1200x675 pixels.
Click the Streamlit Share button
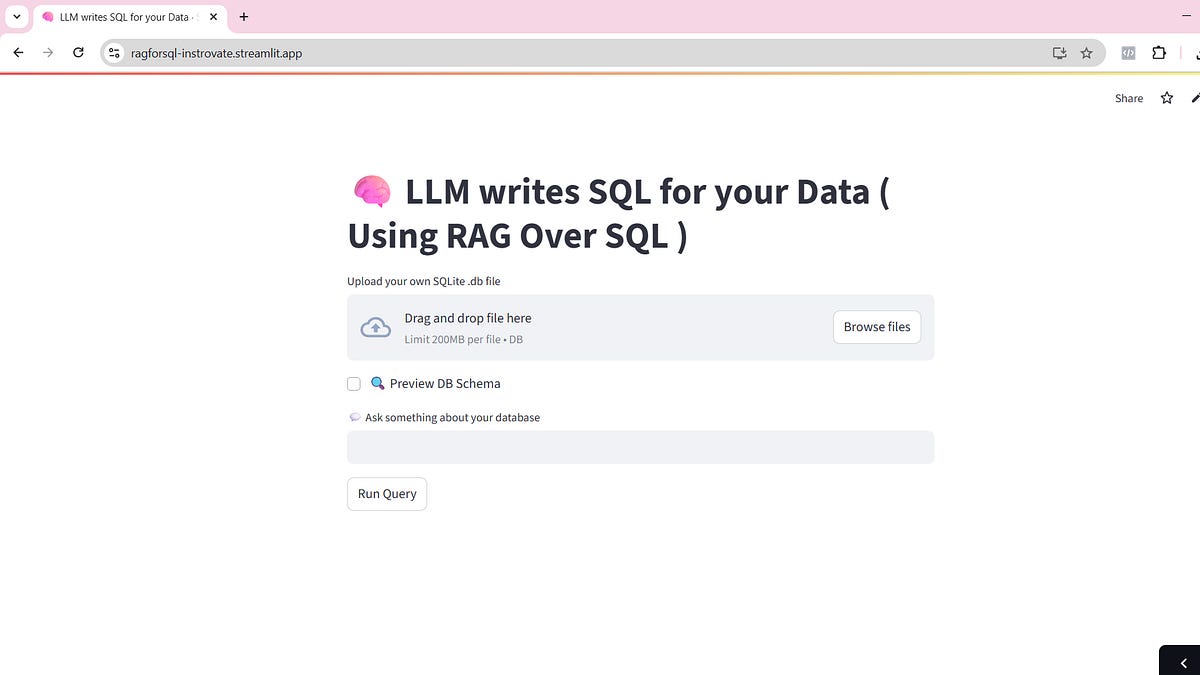coord(1129,98)
